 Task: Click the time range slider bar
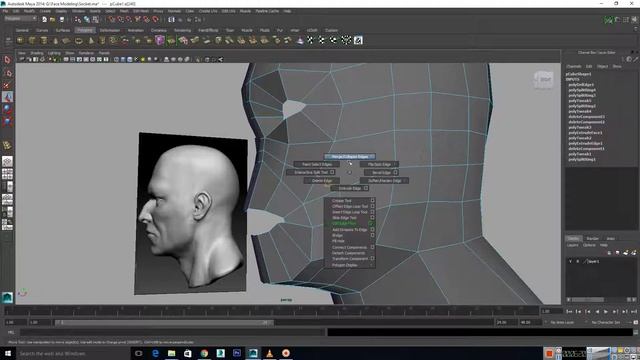tap(164, 322)
